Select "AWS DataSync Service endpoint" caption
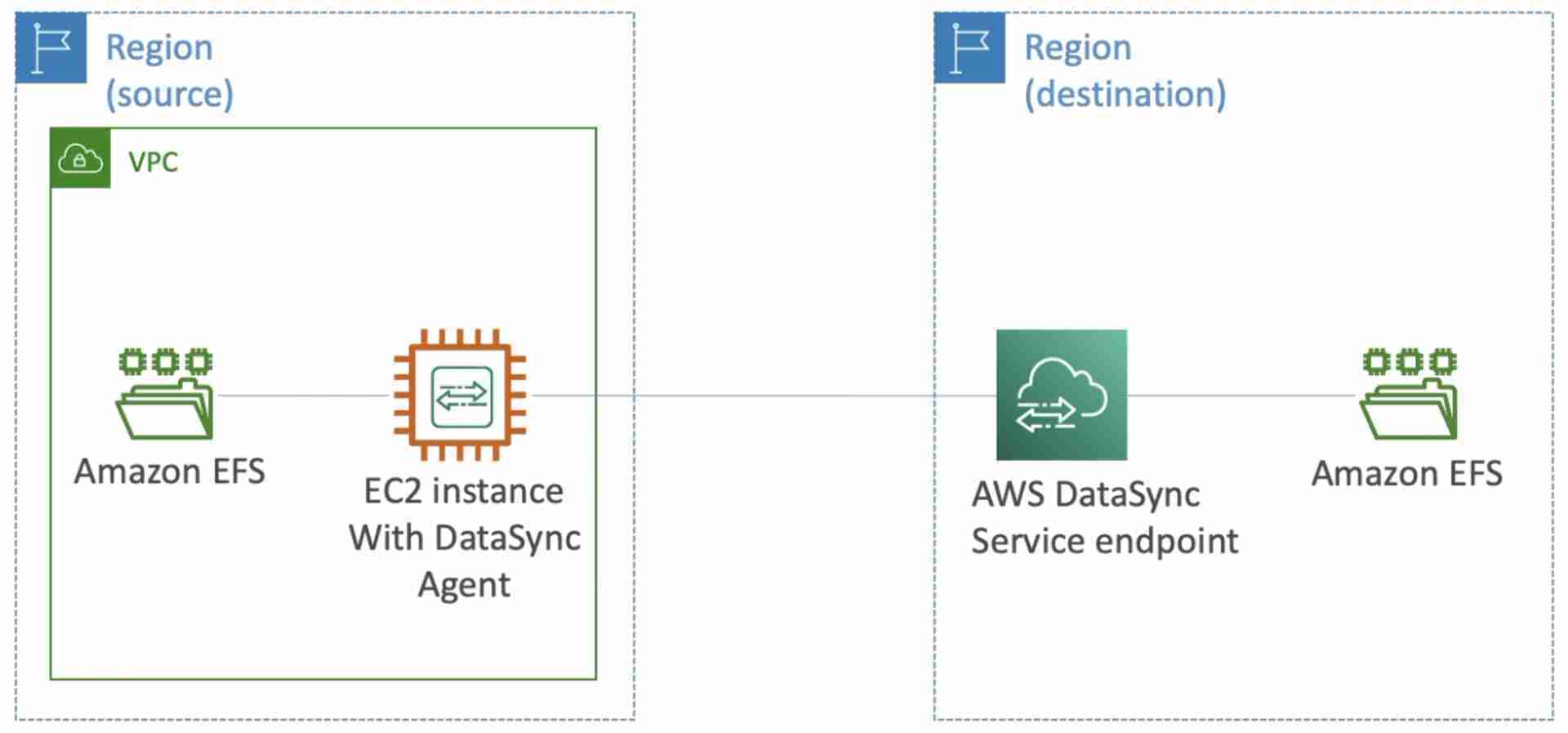The image size is (1568, 733). pos(1104,517)
